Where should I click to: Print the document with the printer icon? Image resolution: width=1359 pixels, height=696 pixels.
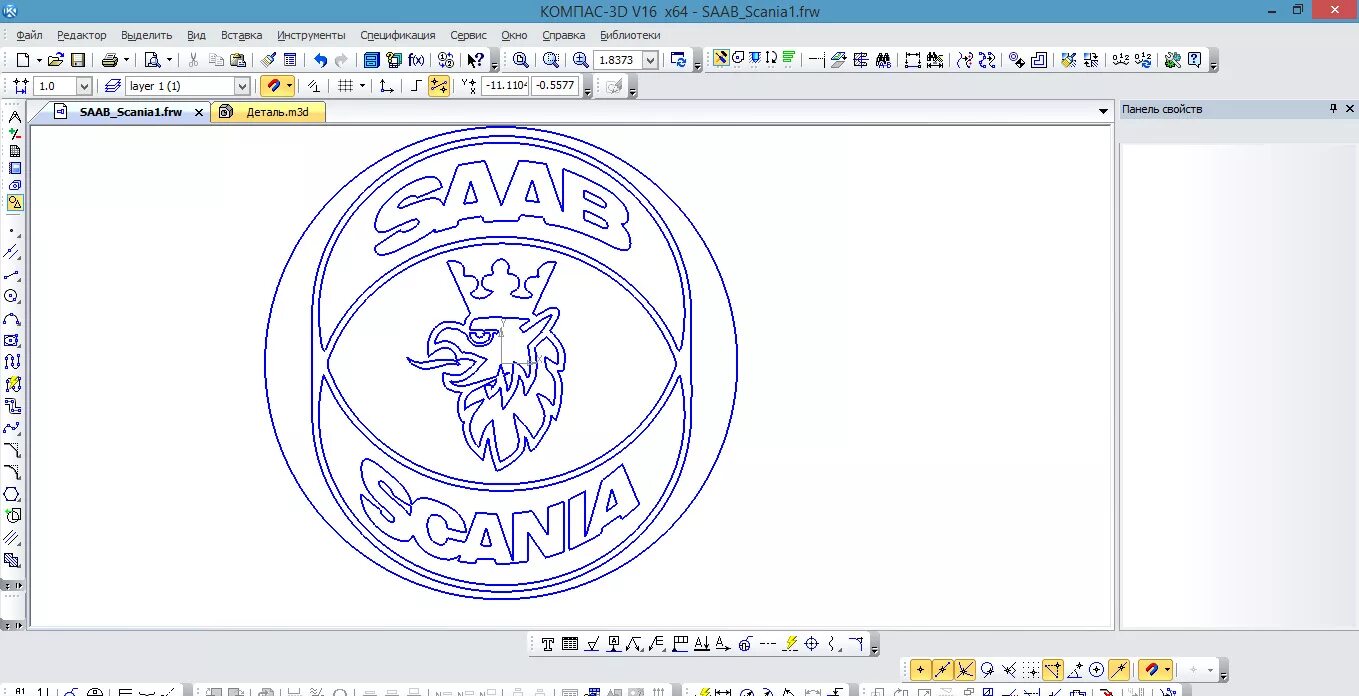point(109,60)
